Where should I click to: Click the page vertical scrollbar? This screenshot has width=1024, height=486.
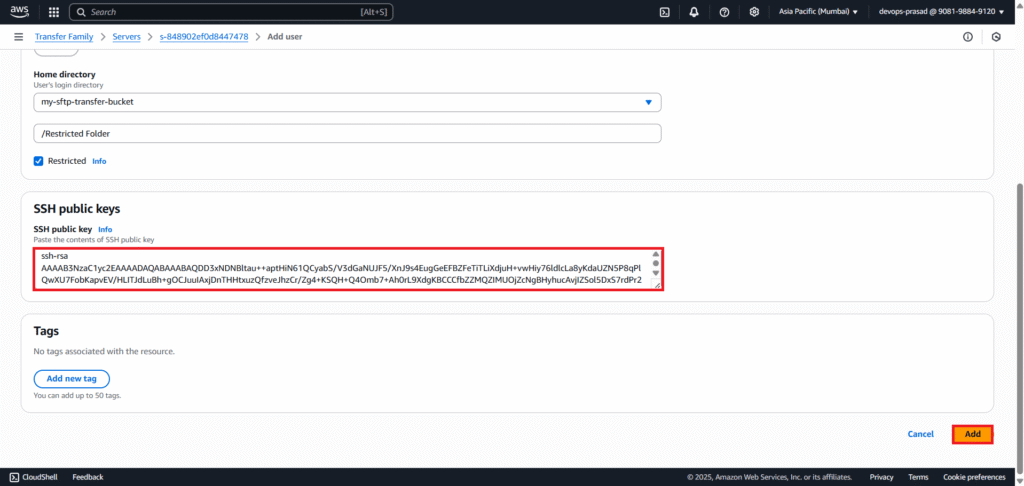click(x=1019, y=327)
